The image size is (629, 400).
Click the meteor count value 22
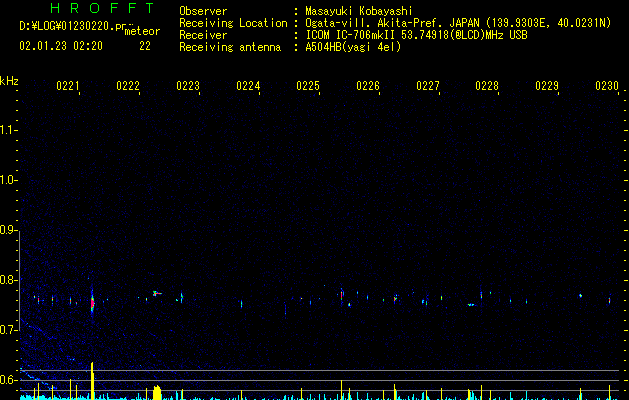pos(145,46)
